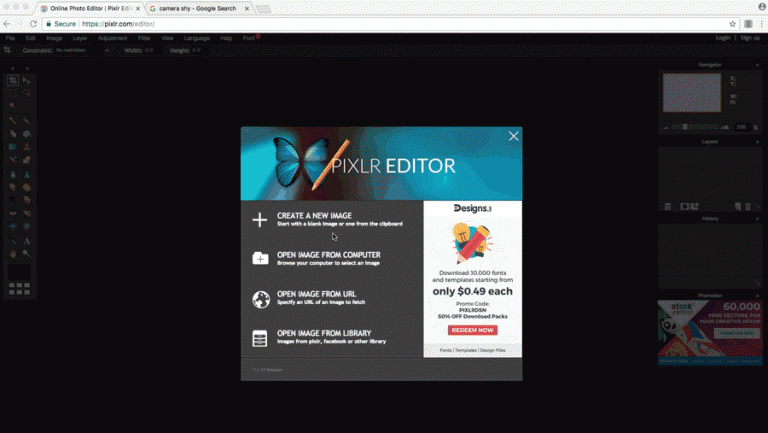Click the Login link
The height and width of the screenshot is (433, 768).
(723, 38)
